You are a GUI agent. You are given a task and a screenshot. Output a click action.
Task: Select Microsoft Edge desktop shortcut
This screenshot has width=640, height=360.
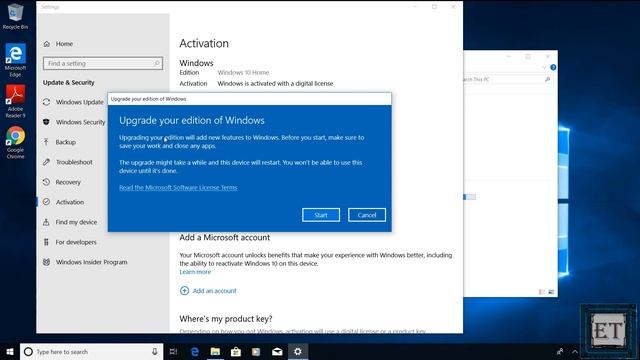tap(15, 60)
